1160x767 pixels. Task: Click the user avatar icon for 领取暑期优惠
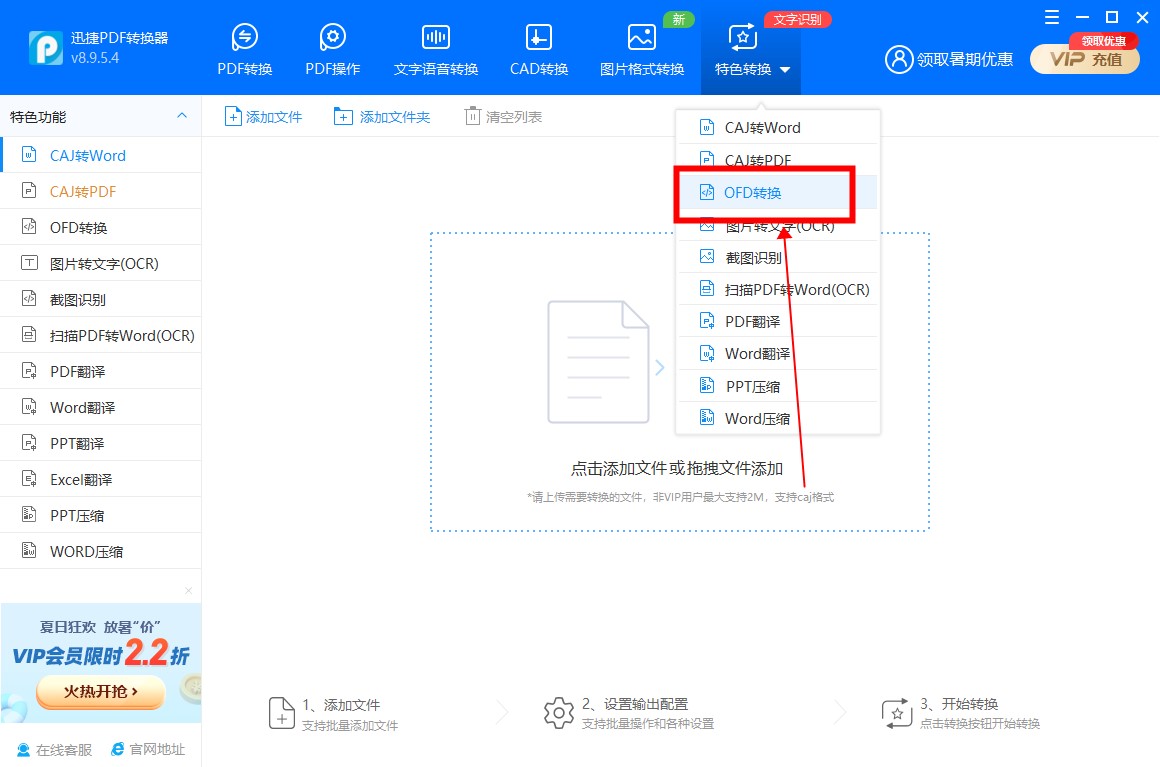[x=899, y=59]
